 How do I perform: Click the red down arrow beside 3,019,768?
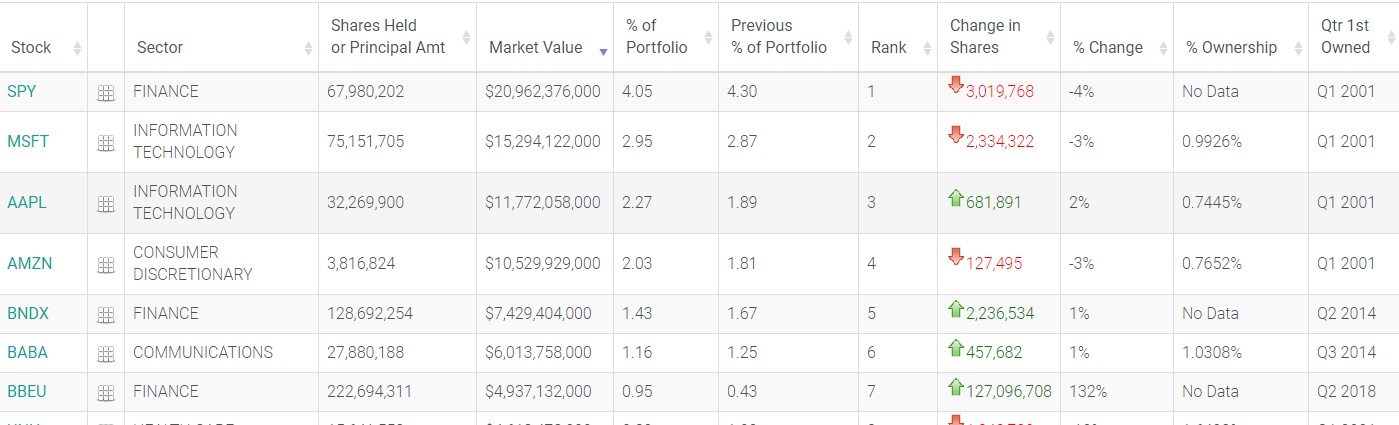955,86
